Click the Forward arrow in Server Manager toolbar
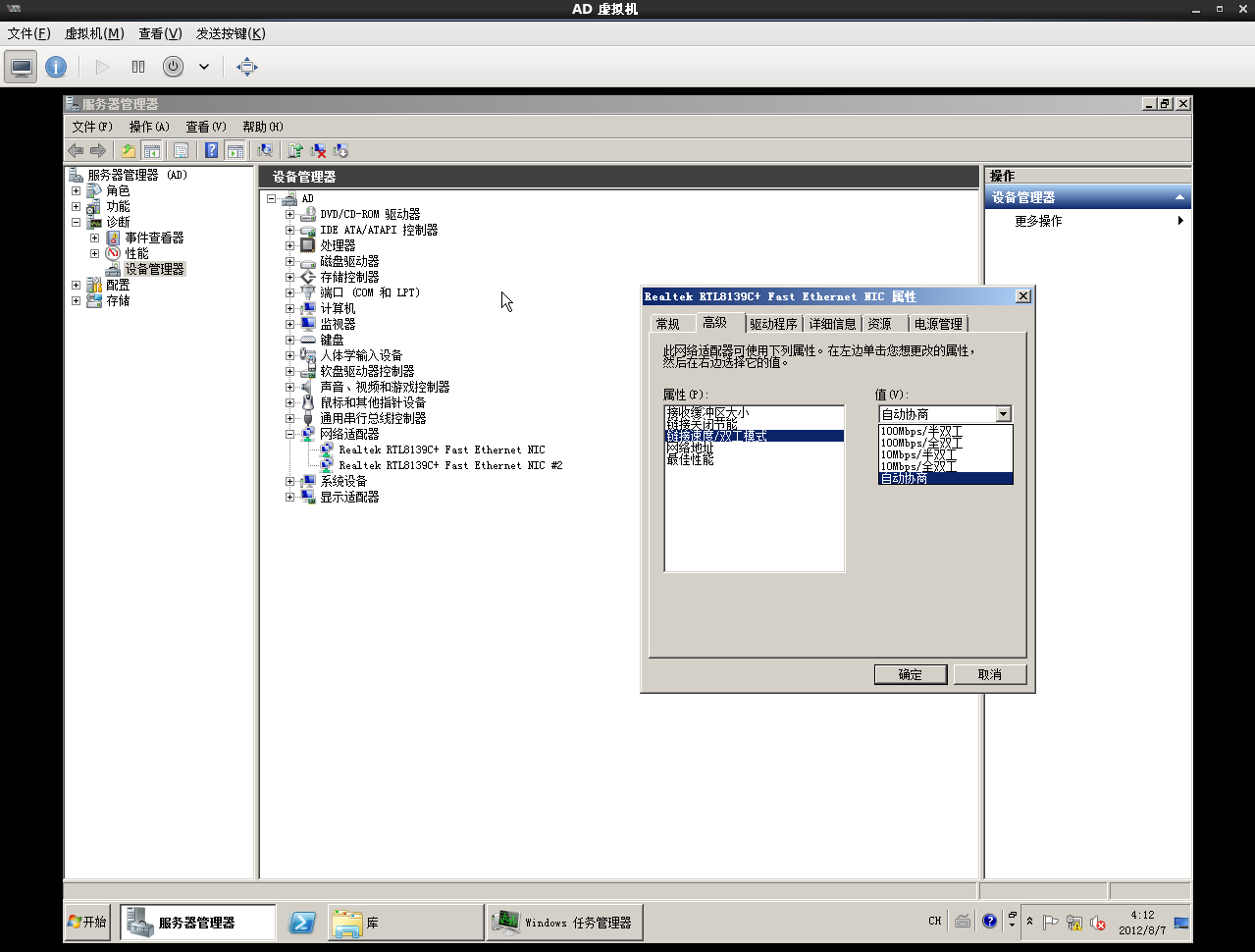The width and height of the screenshot is (1255, 952). tap(98, 150)
